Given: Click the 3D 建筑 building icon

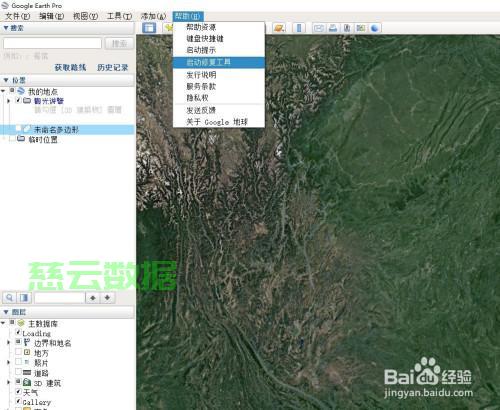Looking at the screenshot, I should click(x=27, y=382).
